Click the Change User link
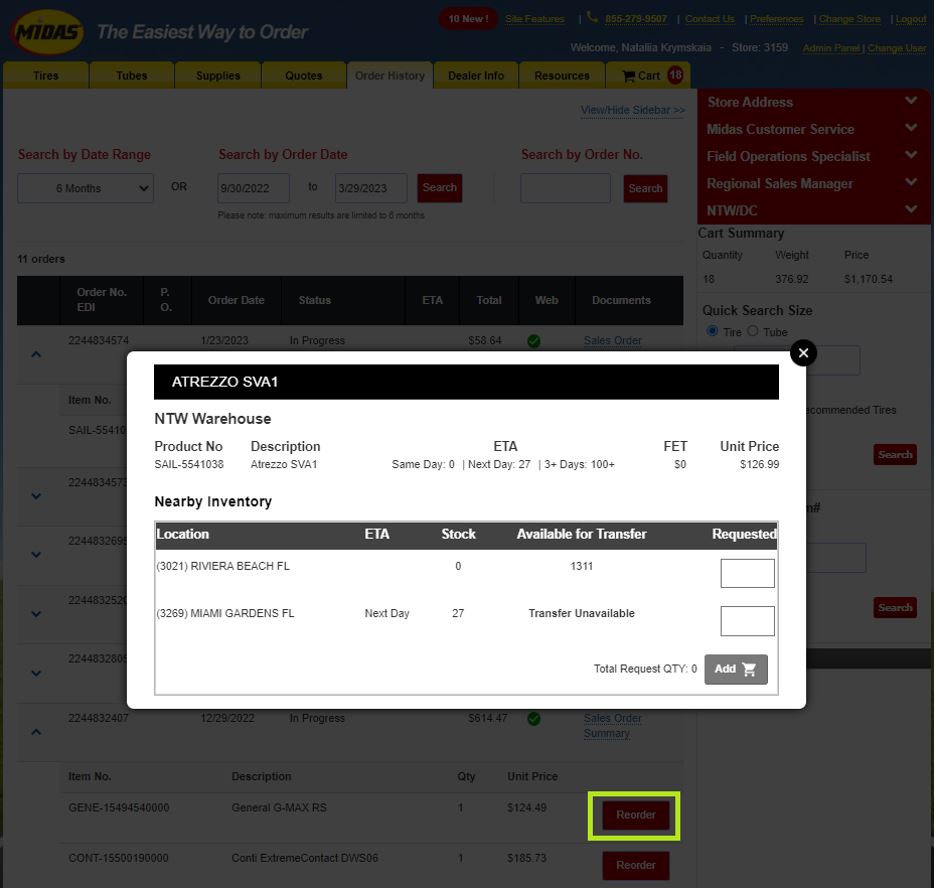The image size is (936, 889). 897,48
